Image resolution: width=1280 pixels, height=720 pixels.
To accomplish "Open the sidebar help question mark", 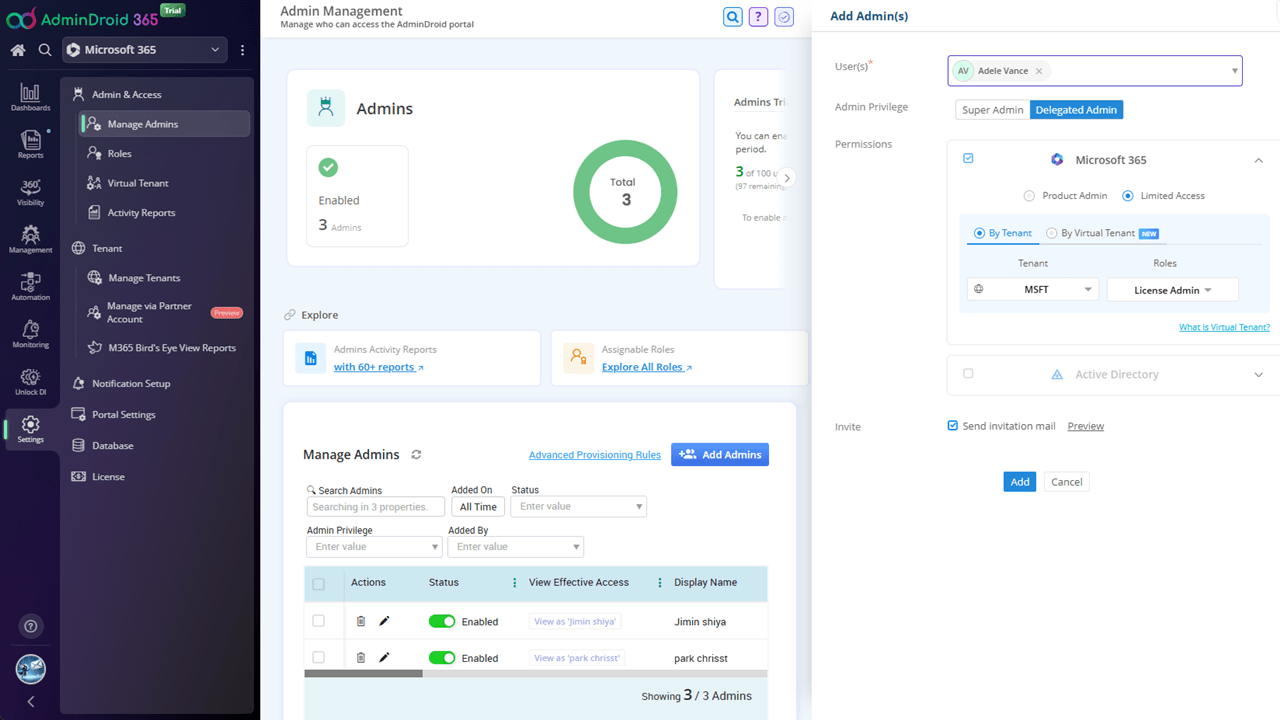I will [x=31, y=627].
